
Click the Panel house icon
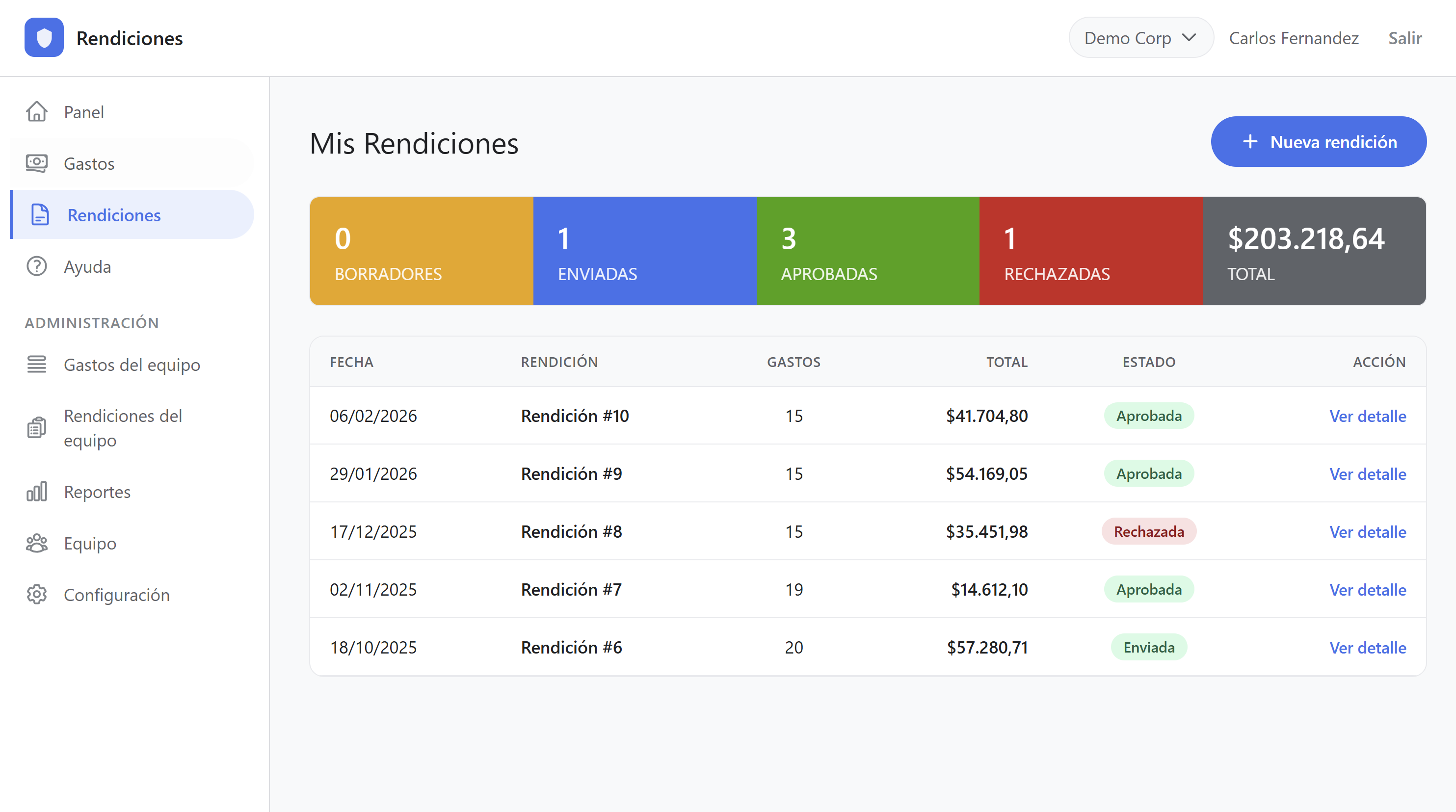37,112
